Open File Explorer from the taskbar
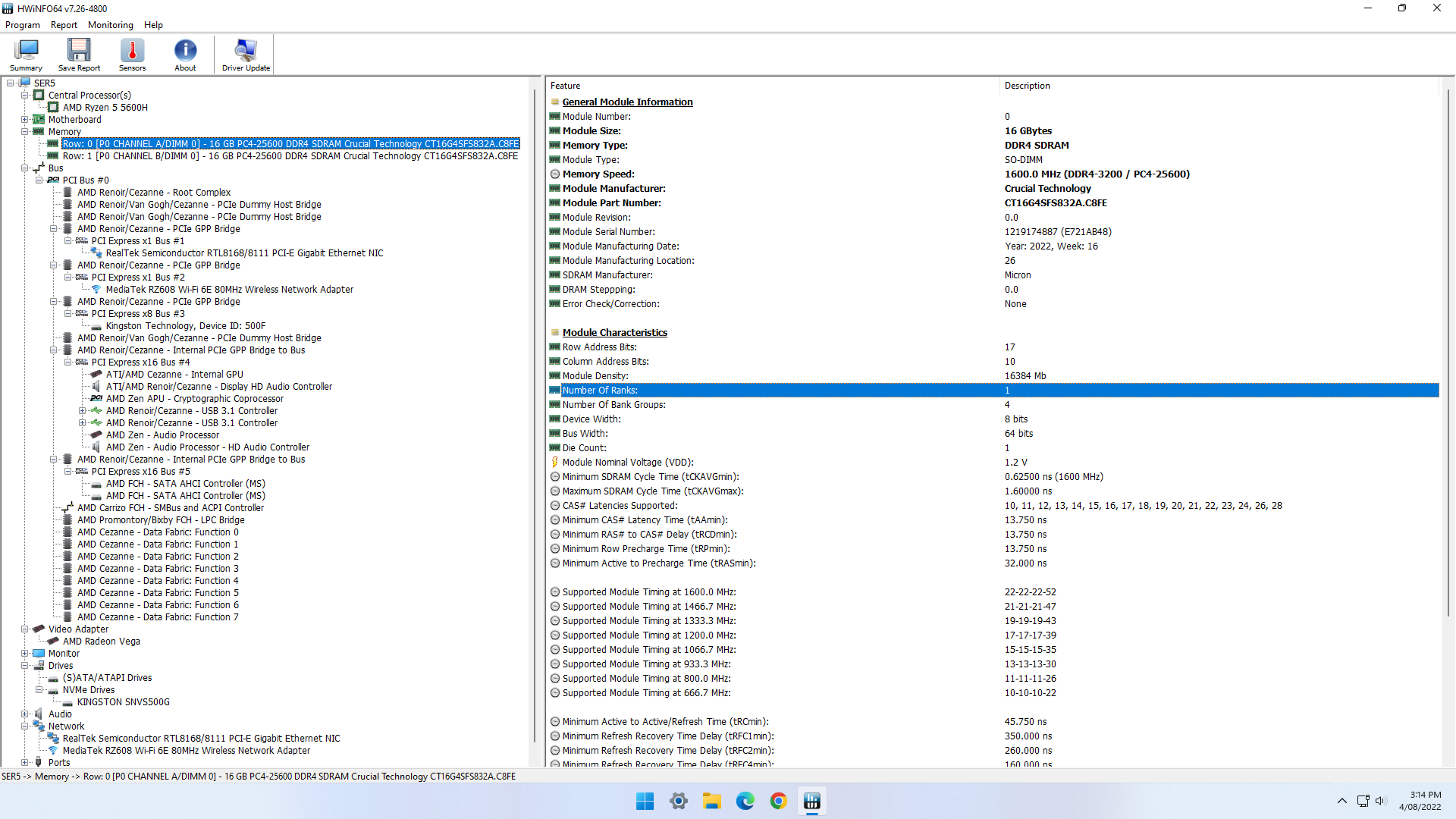The image size is (1456, 819). pos(712,801)
